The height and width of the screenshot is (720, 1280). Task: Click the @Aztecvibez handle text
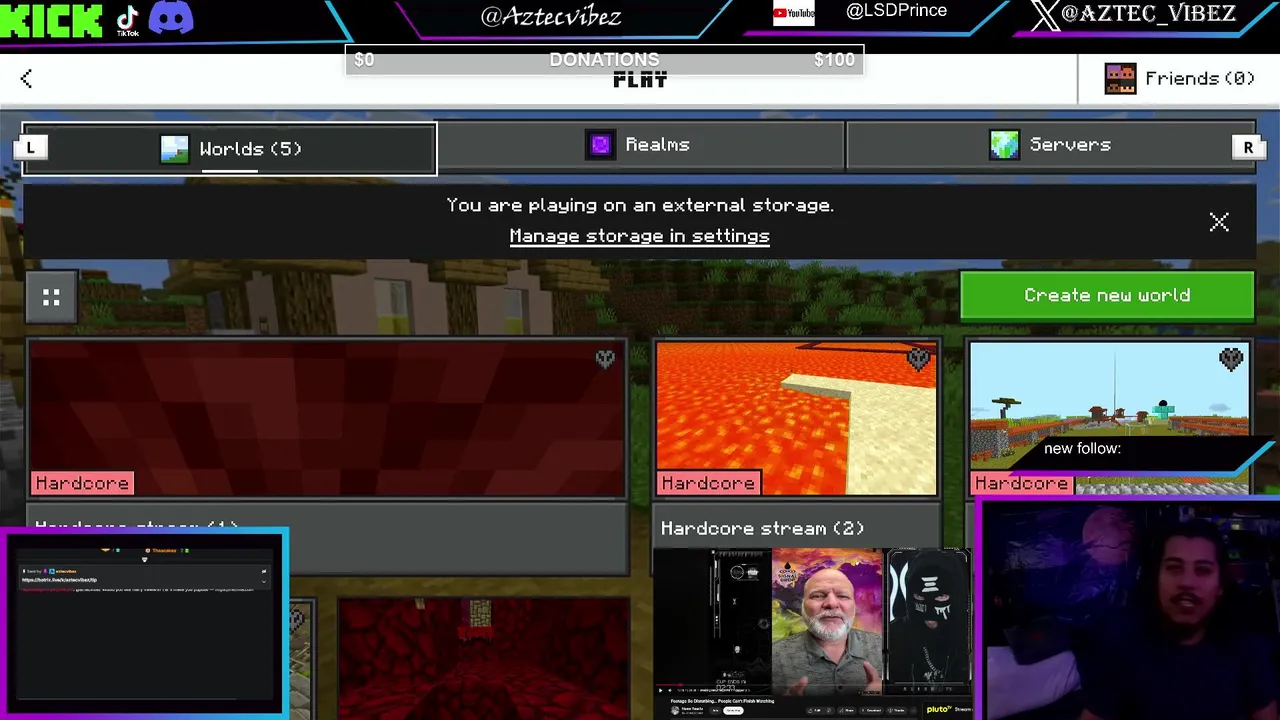pyautogui.click(x=551, y=16)
